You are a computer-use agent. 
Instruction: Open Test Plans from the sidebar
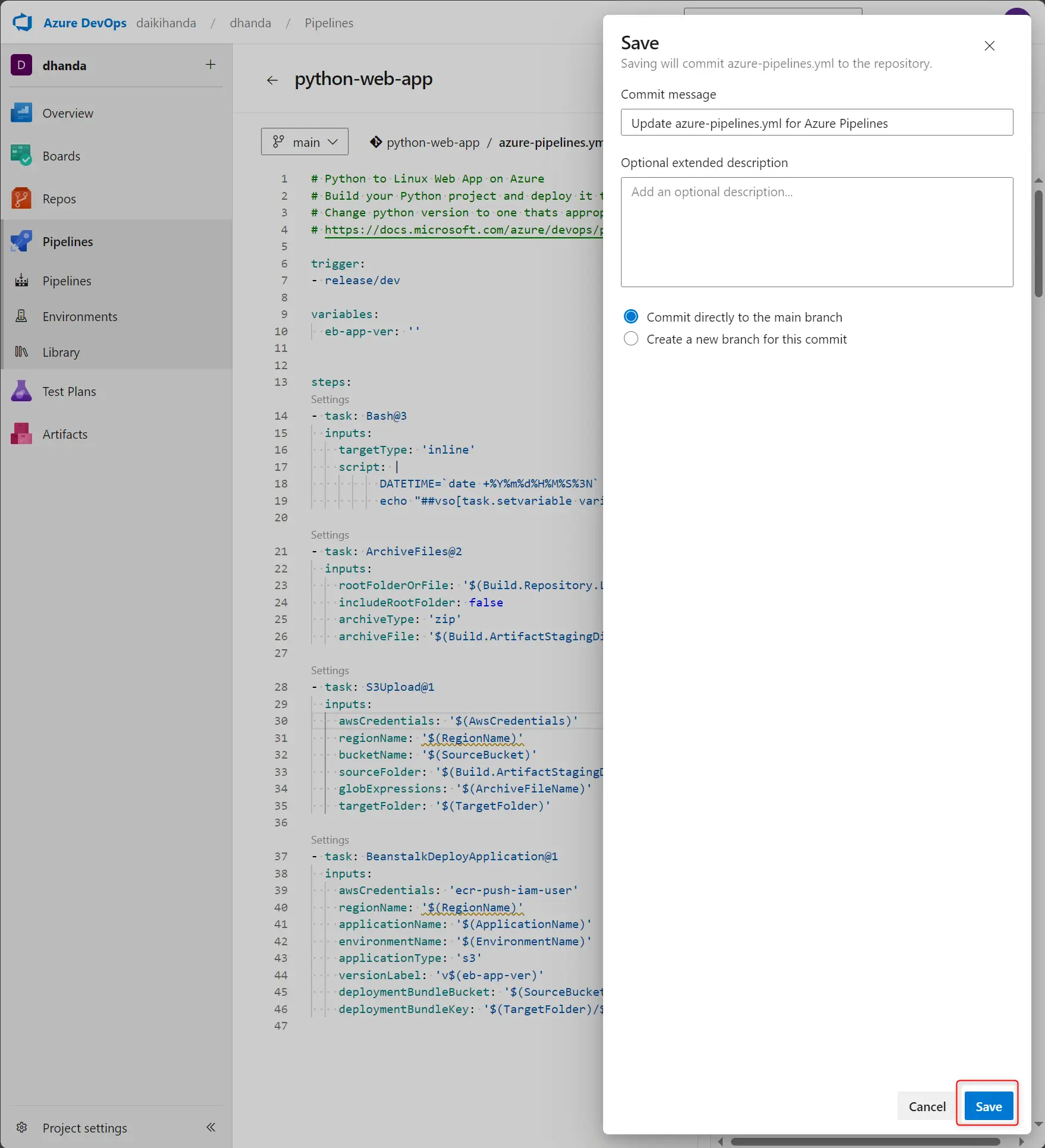69,391
